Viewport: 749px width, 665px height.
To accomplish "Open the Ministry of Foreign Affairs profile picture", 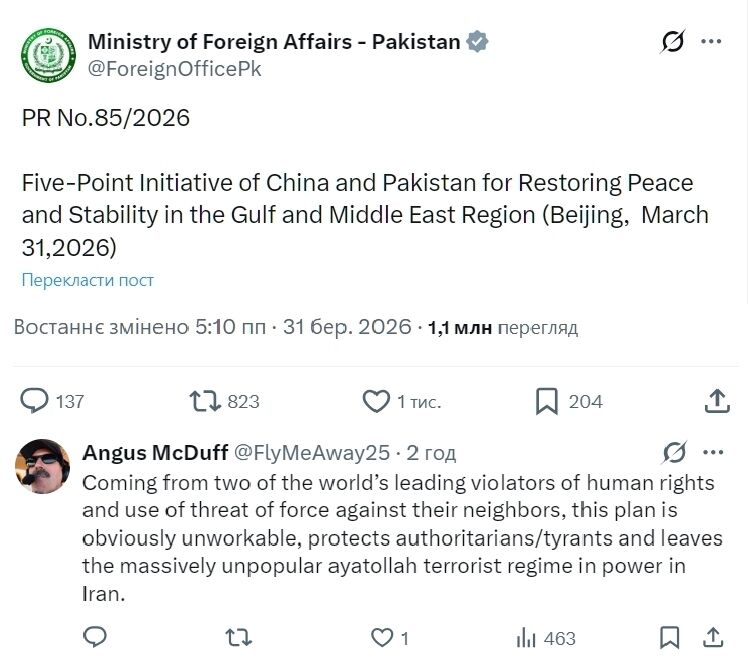I will pyautogui.click(x=48, y=55).
